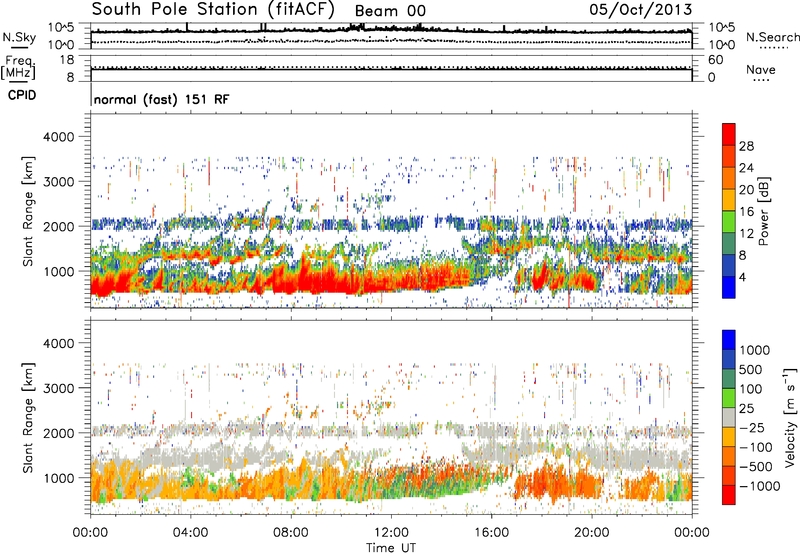Viewport: 800px width, 554px height.
Task: Click the 05/Oct/2013 date text
Action: pos(641,10)
